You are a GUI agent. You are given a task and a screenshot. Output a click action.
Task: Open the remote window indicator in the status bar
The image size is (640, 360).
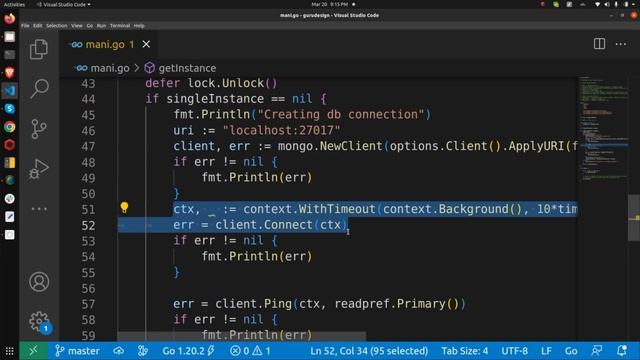click(x=33, y=351)
